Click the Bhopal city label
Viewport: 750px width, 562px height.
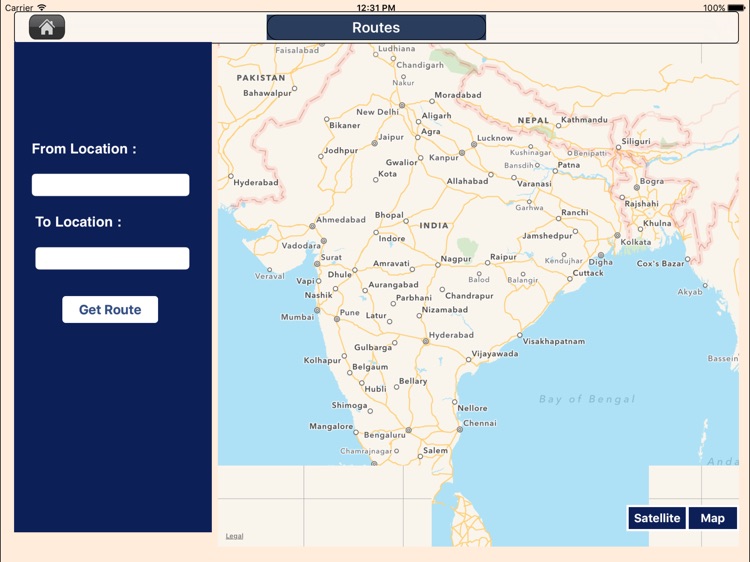point(389,215)
